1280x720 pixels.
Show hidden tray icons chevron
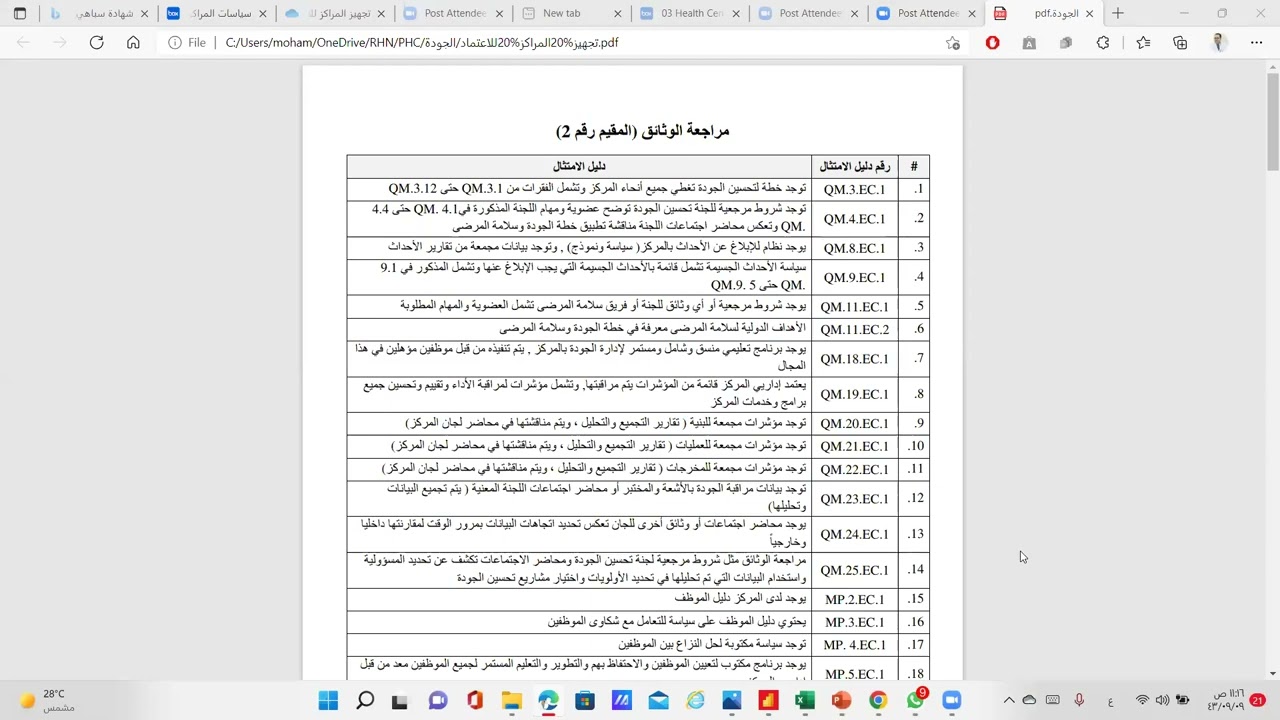1009,701
